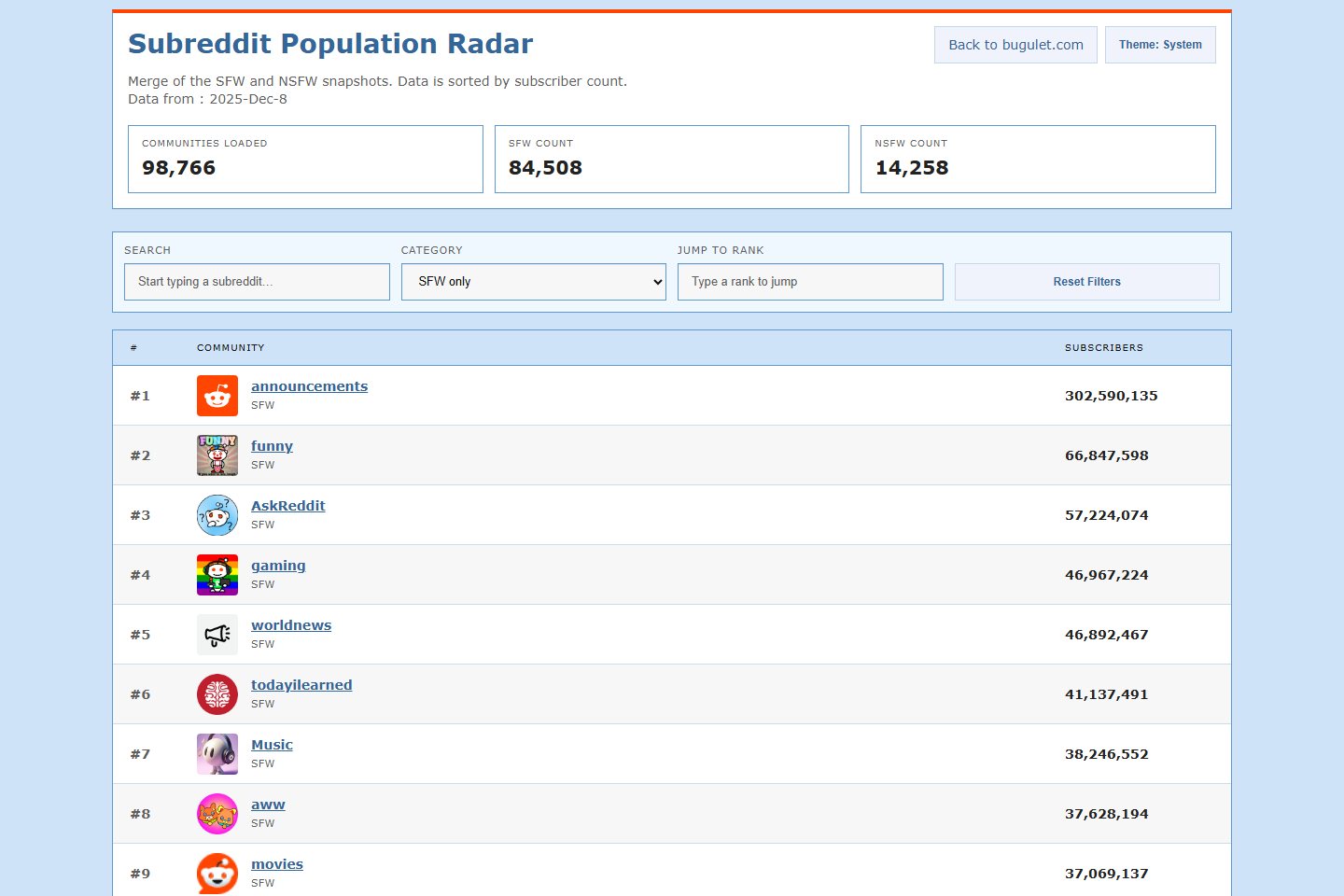
Task: Focus the subreddit search input field
Action: (257, 282)
